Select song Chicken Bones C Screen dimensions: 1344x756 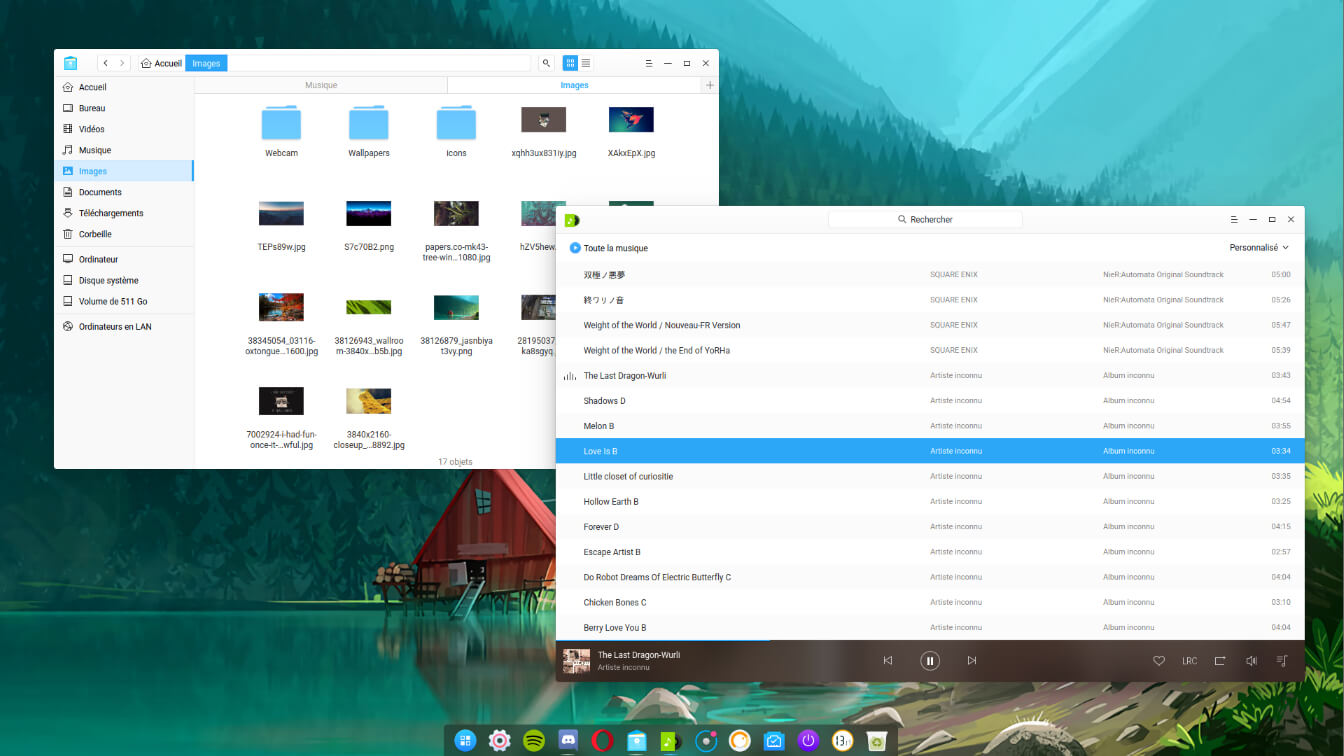point(930,602)
